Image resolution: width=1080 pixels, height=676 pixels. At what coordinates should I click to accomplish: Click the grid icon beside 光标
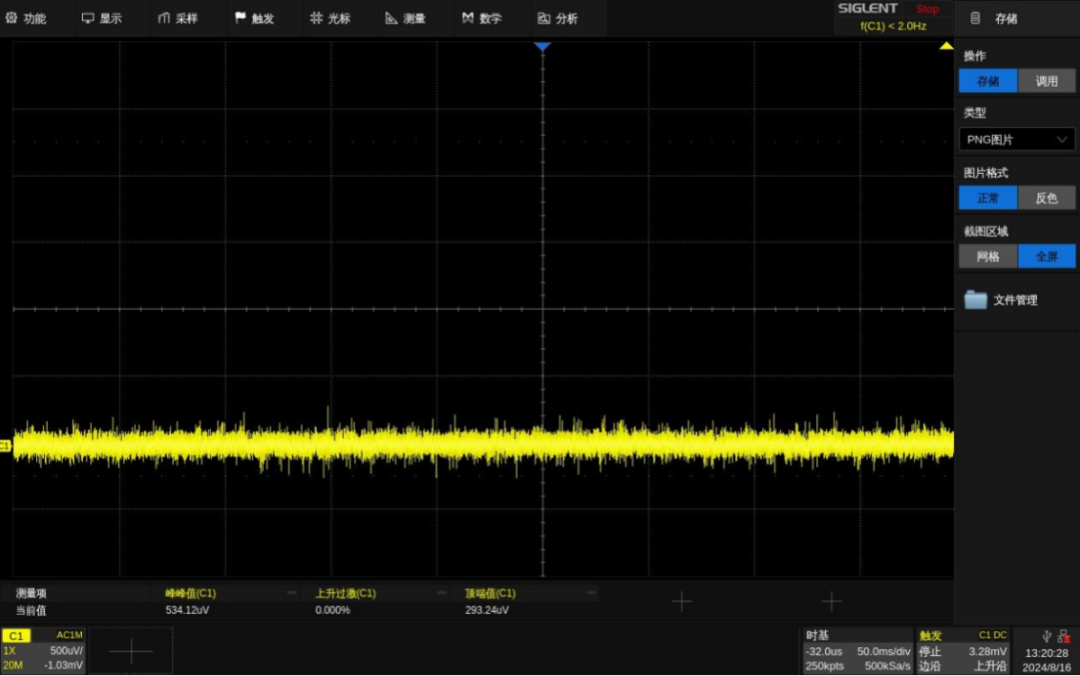coord(316,18)
